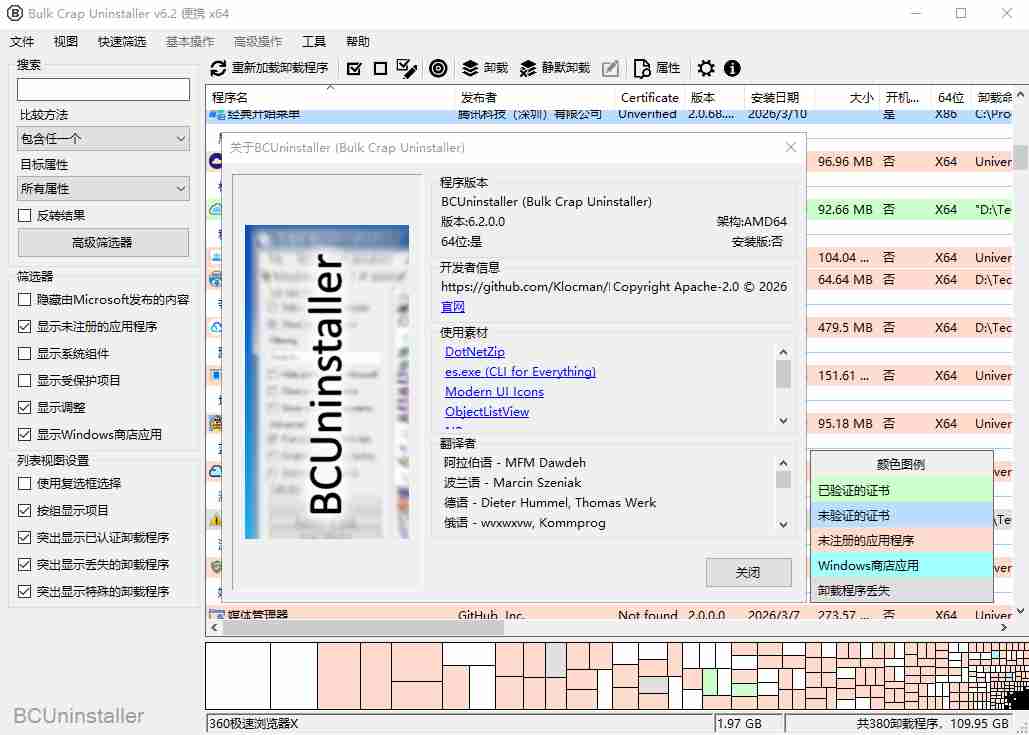
Task: Enable 隐藏由Microsoft发布的内容 filter
Action: (x=25, y=299)
